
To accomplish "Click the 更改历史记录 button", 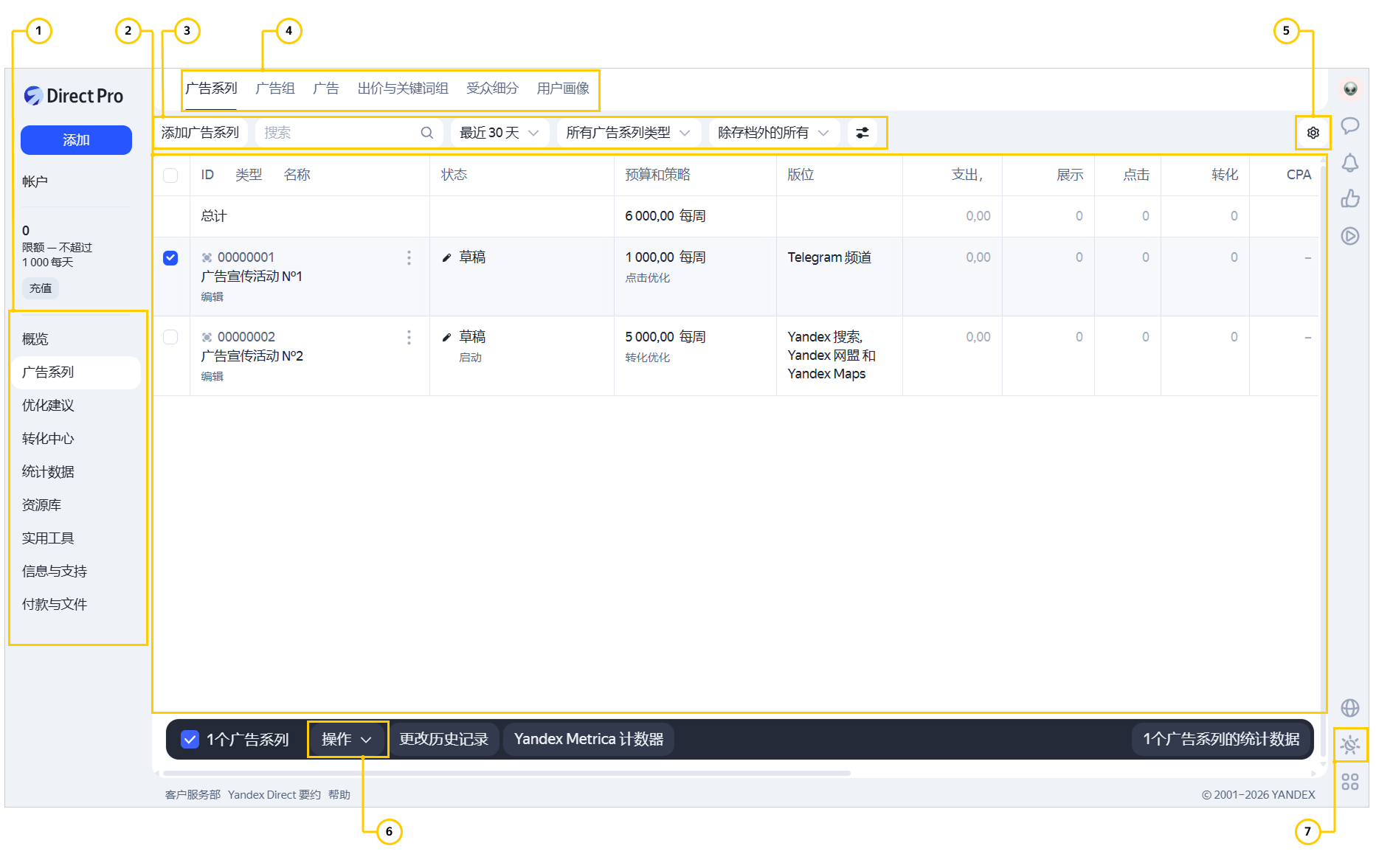I will 444,739.
